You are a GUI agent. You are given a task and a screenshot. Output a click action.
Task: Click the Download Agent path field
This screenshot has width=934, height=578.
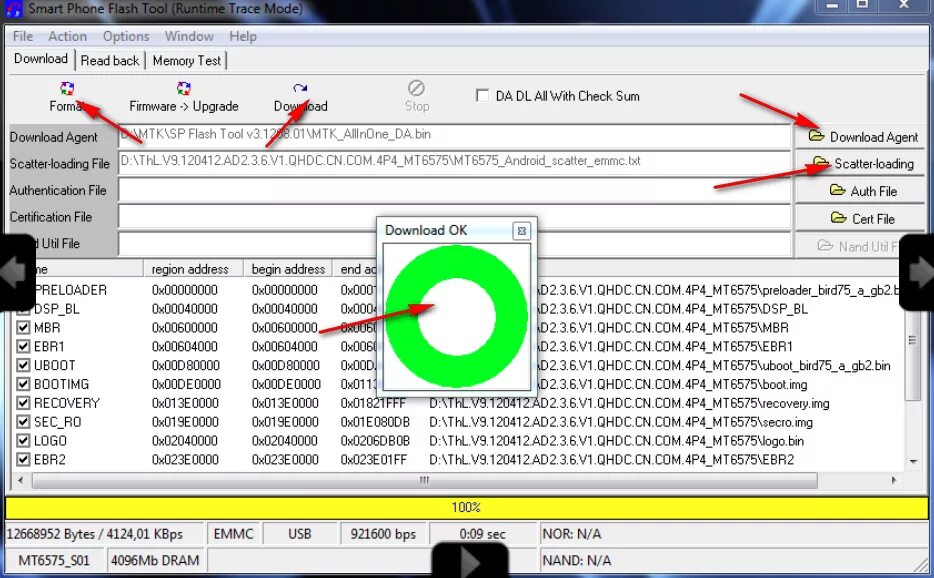click(454, 136)
